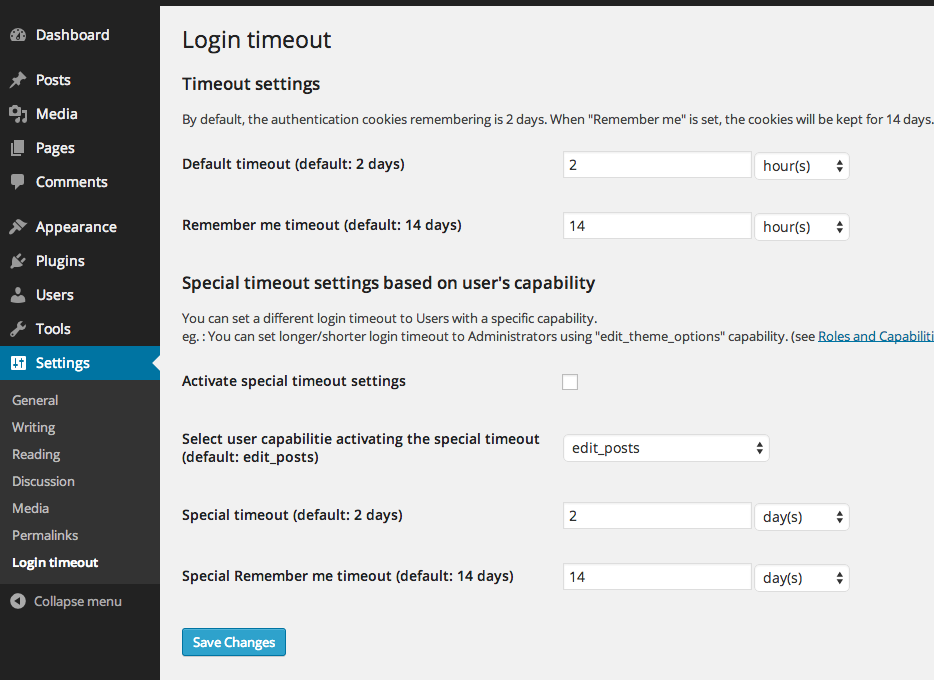Click the Comments speech bubble icon
934x680 pixels.
[x=18, y=182]
